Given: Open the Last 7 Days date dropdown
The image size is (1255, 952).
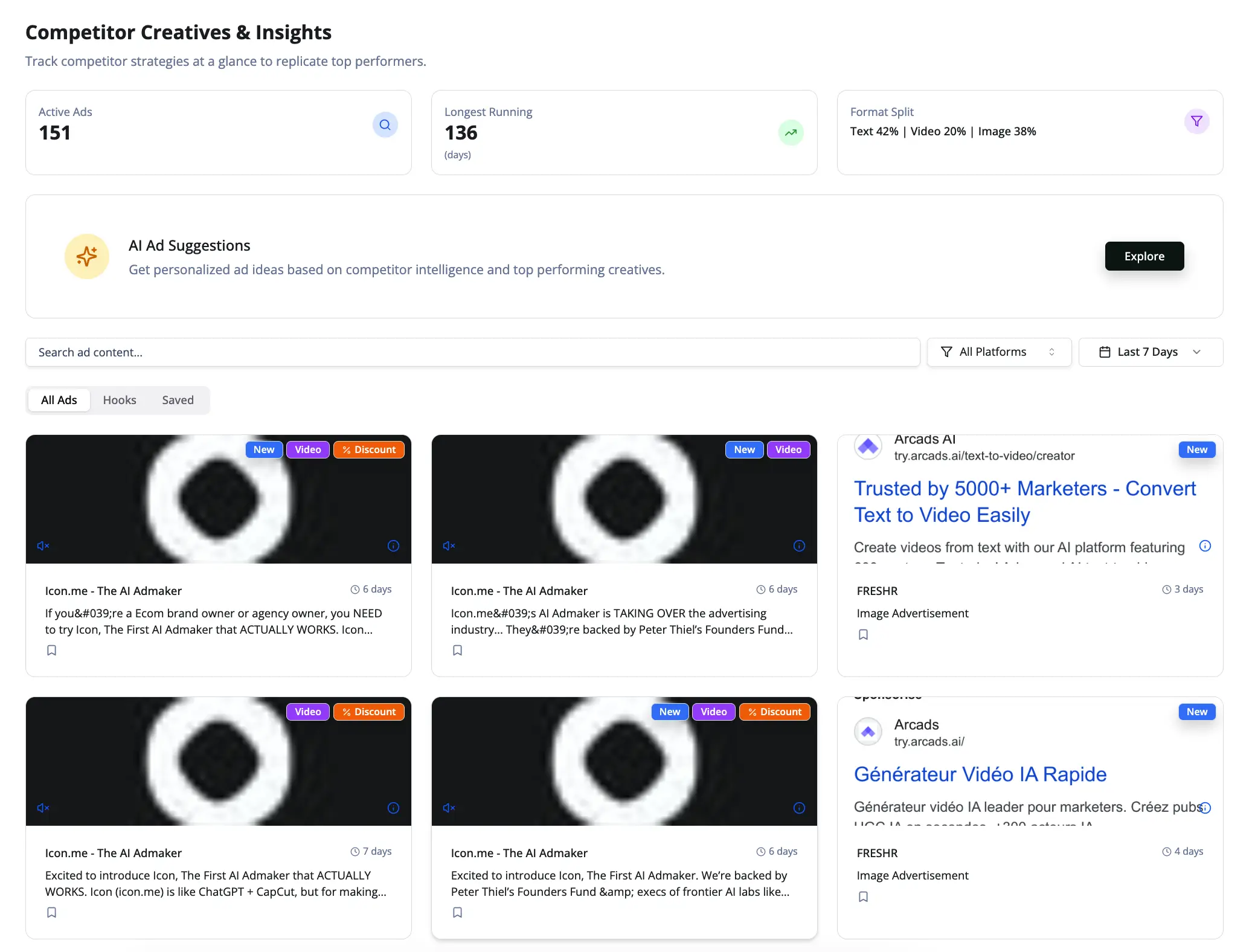Looking at the screenshot, I should click(1151, 352).
